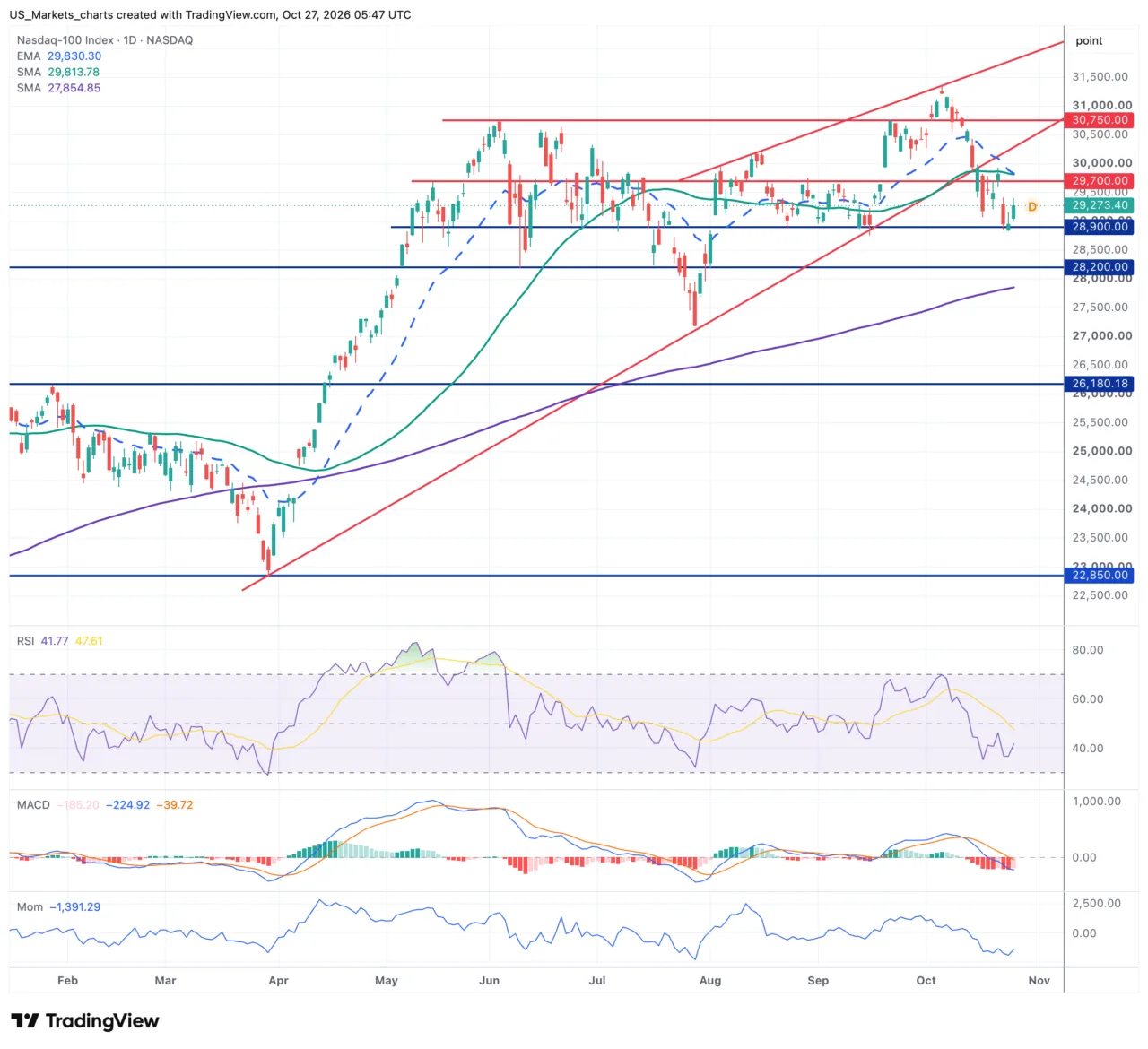Screen dimensions: 1148x1049
Task: Click the Aug label on time axis
Action: pos(710,981)
